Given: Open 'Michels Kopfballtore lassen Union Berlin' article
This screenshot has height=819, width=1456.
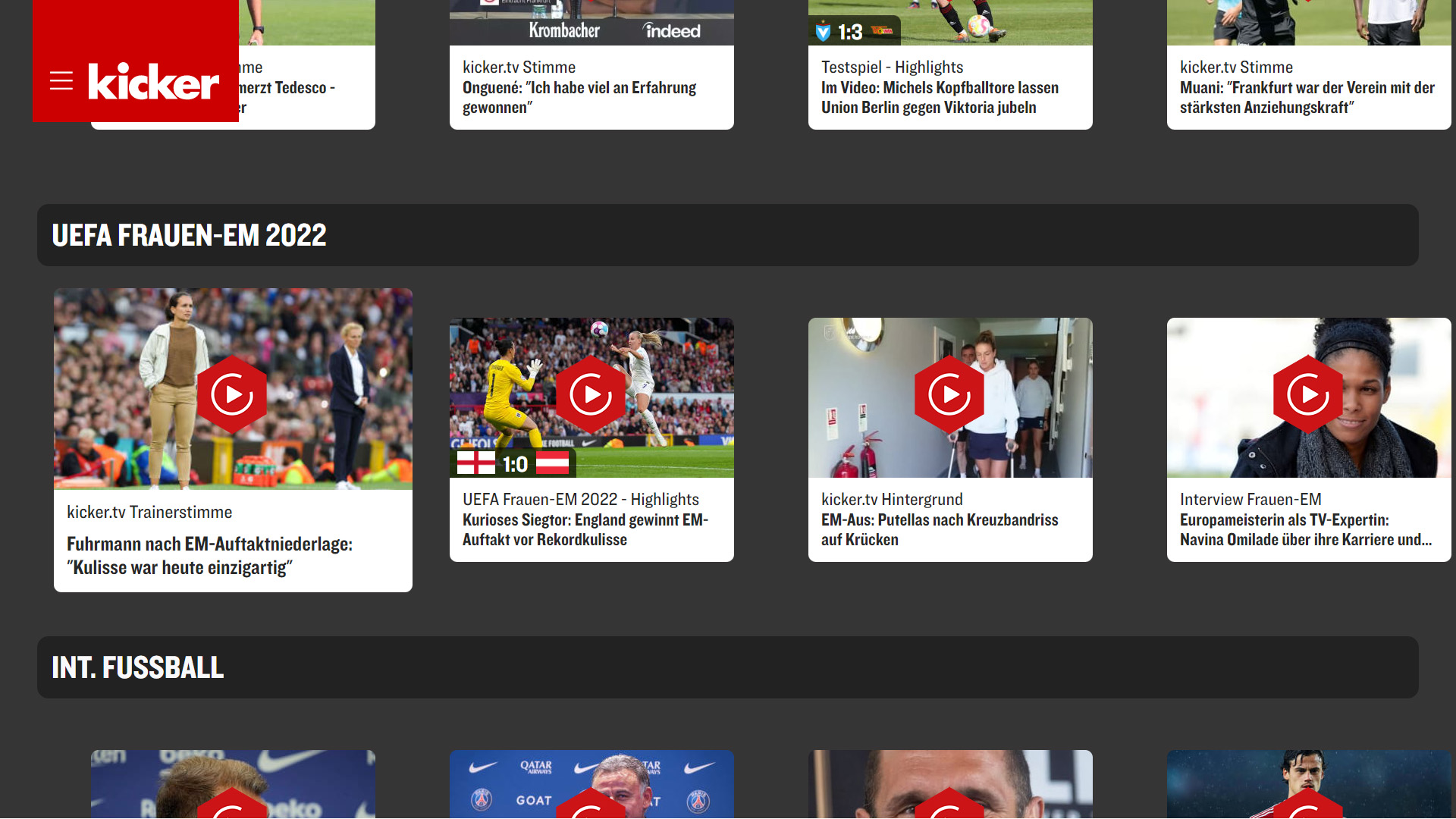Looking at the screenshot, I should 940,97.
